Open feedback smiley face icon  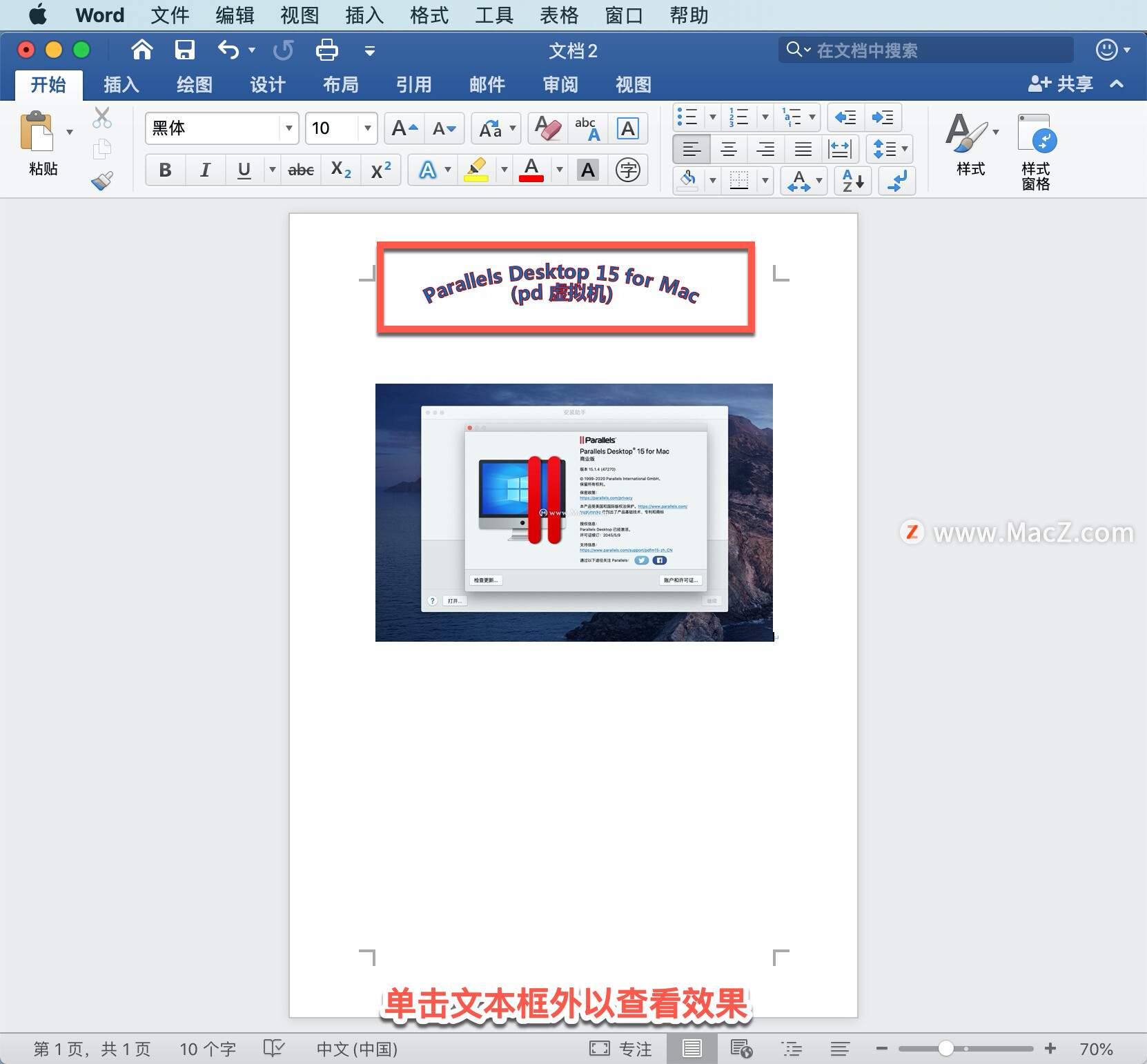[x=1106, y=50]
